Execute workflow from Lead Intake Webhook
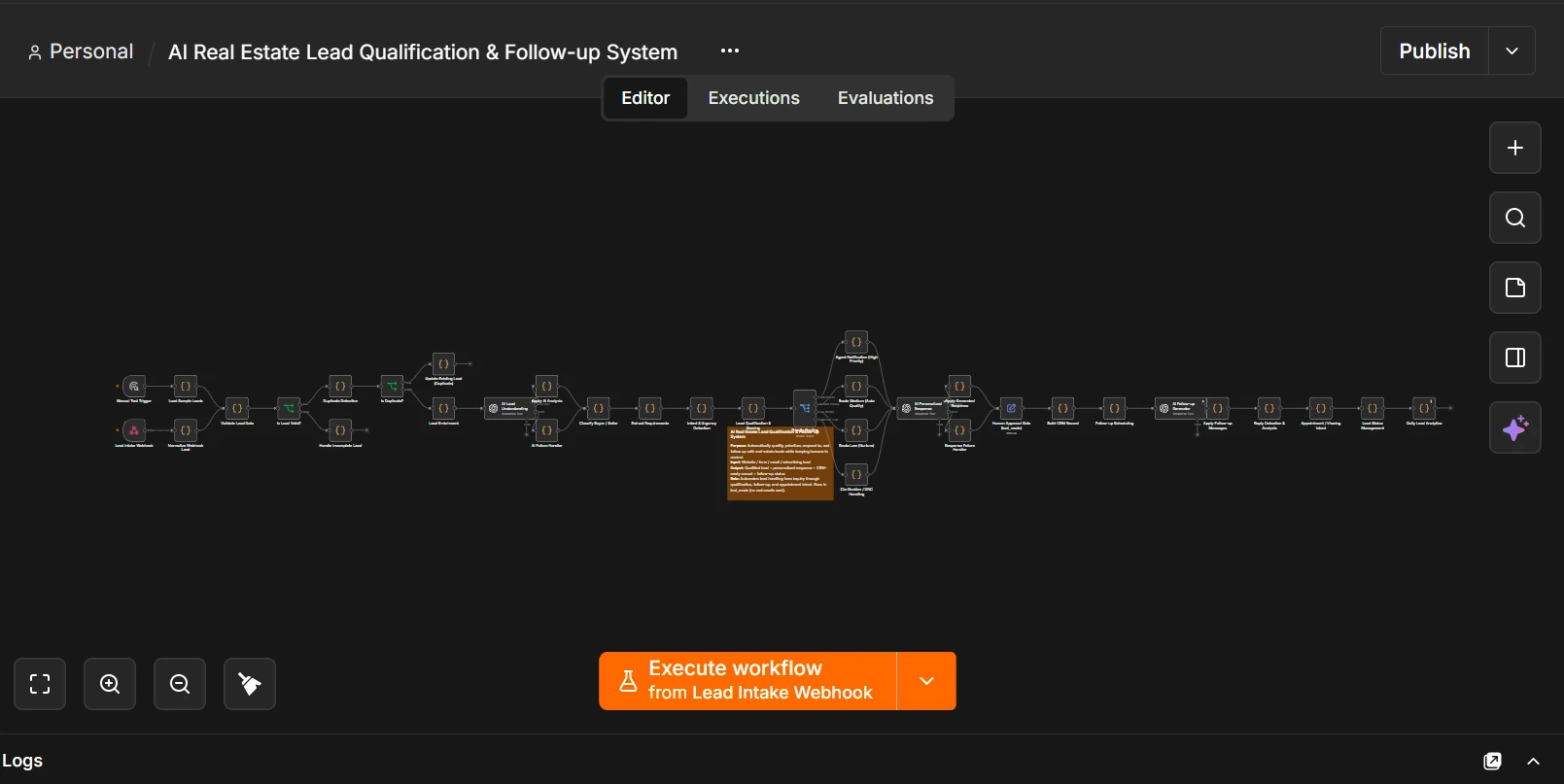Screen dimensions: 1564x784 coord(747,681)
